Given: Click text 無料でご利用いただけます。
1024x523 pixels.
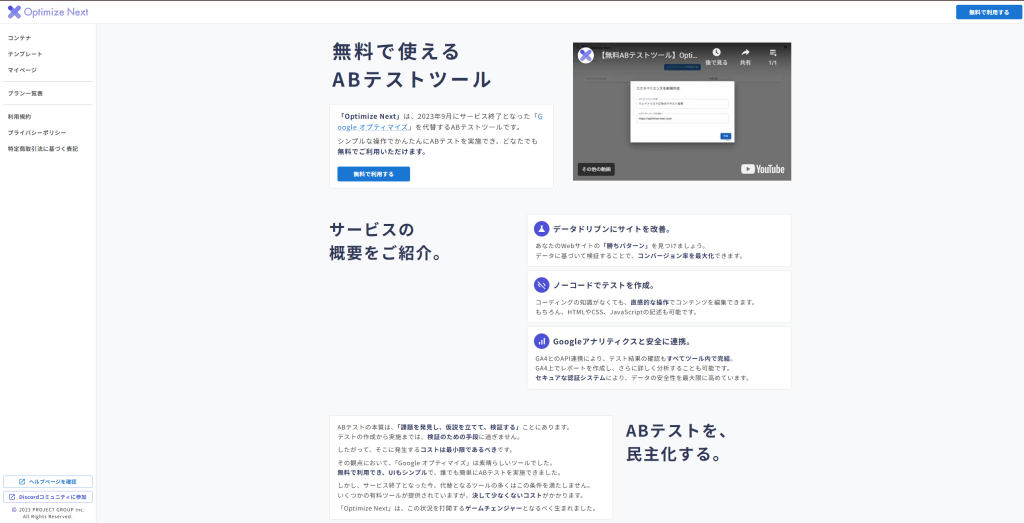Looking at the screenshot, I should pos(381,151).
